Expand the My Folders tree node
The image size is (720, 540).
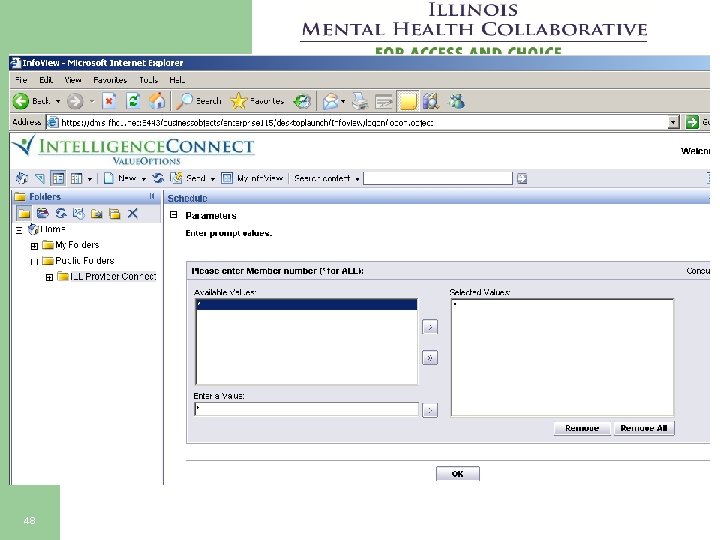tap(34, 246)
